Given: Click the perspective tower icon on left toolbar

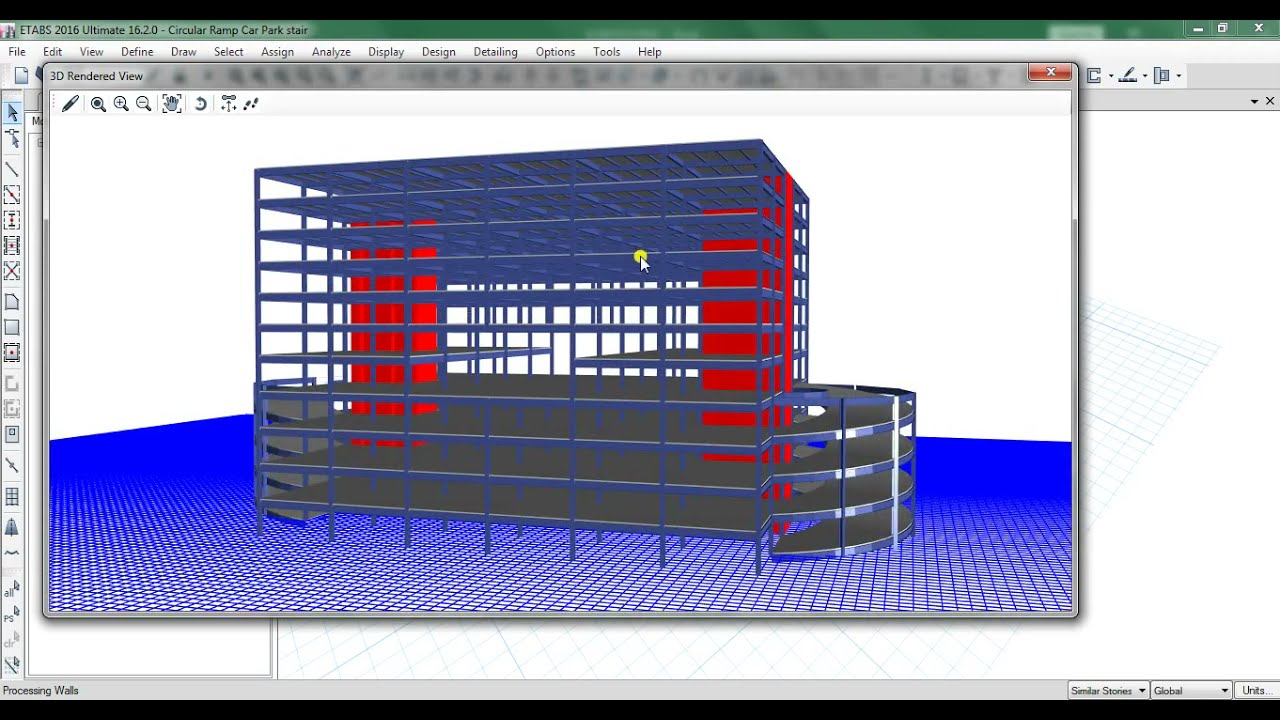Looking at the screenshot, I should (x=12, y=527).
